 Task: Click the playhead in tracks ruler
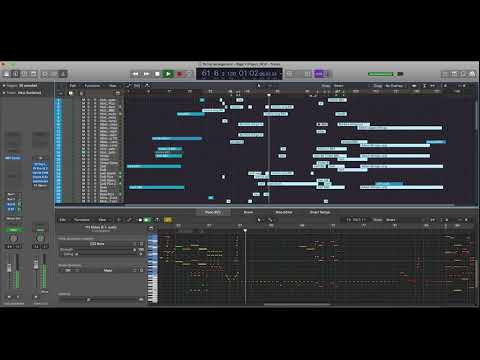[x=269, y=95]
